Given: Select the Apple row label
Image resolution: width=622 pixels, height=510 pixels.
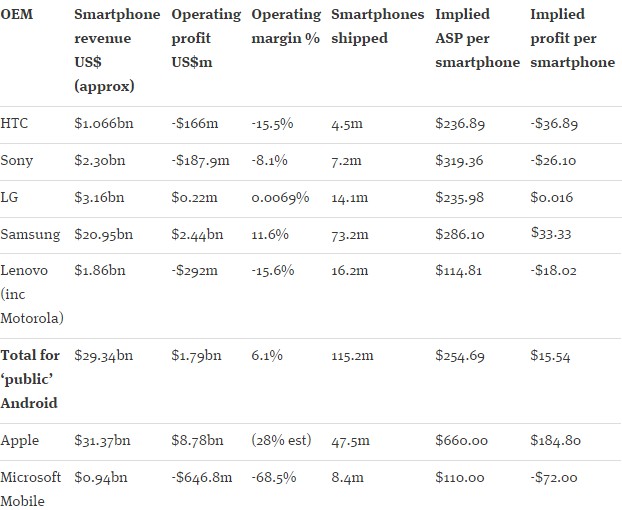Looking at the screenshot, I should [x=20, y=441].
